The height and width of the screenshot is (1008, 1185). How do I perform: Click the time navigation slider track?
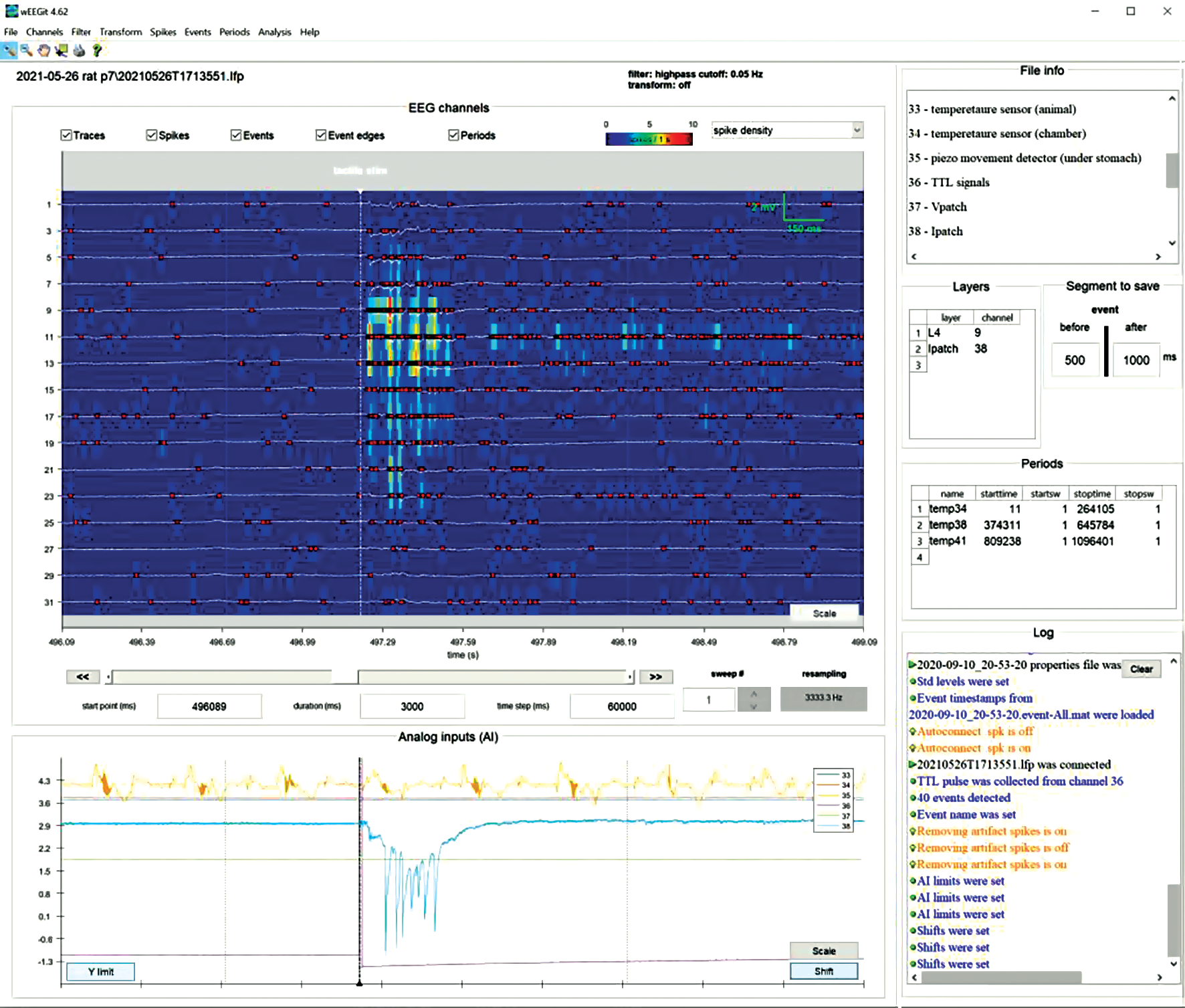click(x=495, y=678)
